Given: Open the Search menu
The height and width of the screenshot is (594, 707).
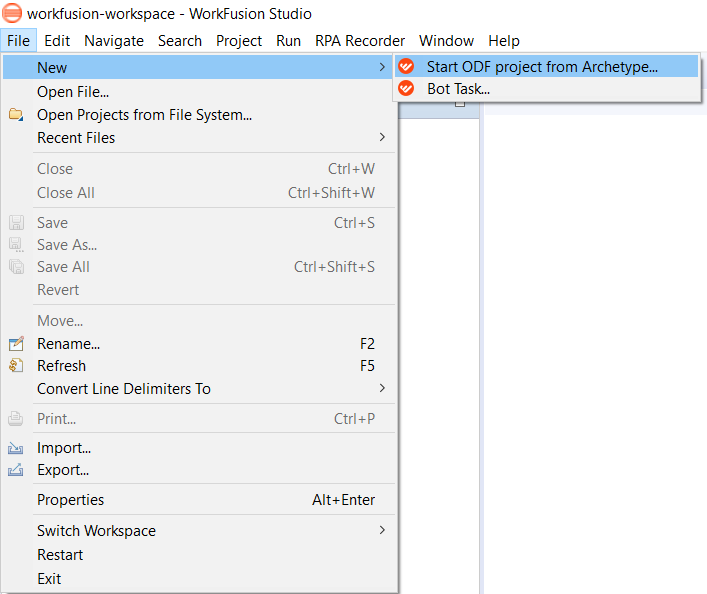Looking at the screenshot, I should (180, 41).
